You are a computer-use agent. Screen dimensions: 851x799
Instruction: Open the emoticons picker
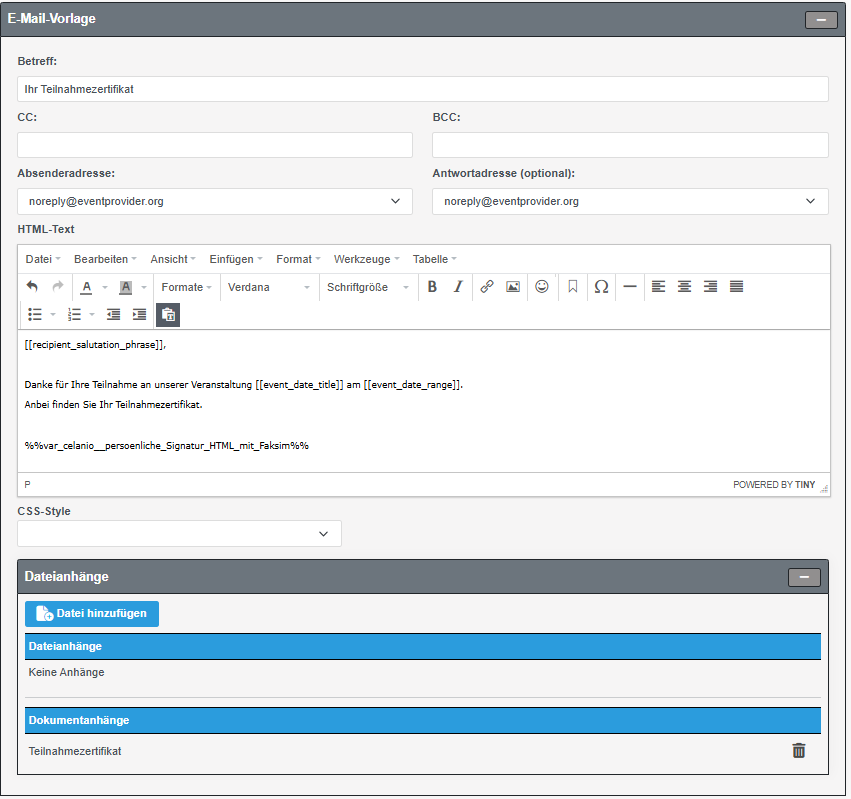[x=542, y=287]
